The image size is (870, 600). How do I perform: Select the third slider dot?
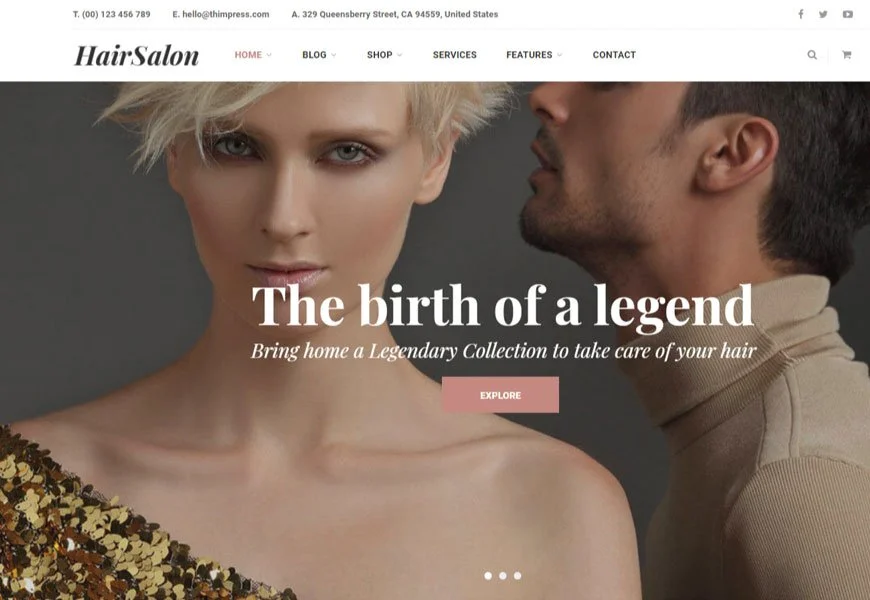click(x=517, y=576)
